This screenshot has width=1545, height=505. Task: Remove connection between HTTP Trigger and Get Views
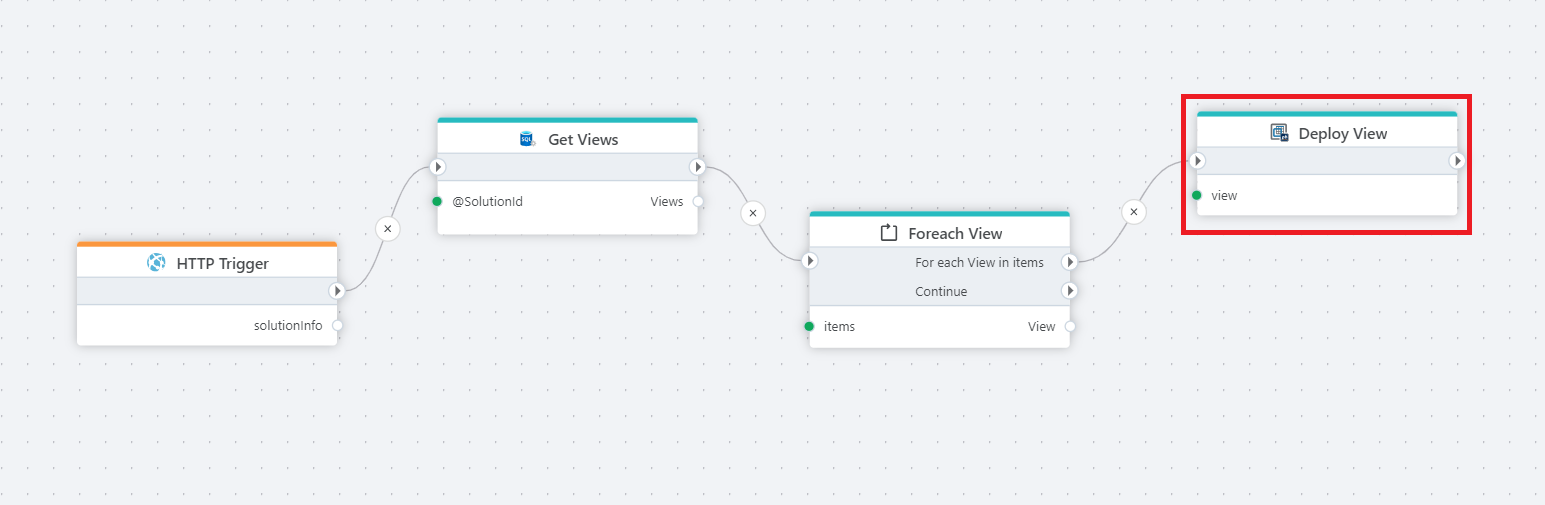388,229
